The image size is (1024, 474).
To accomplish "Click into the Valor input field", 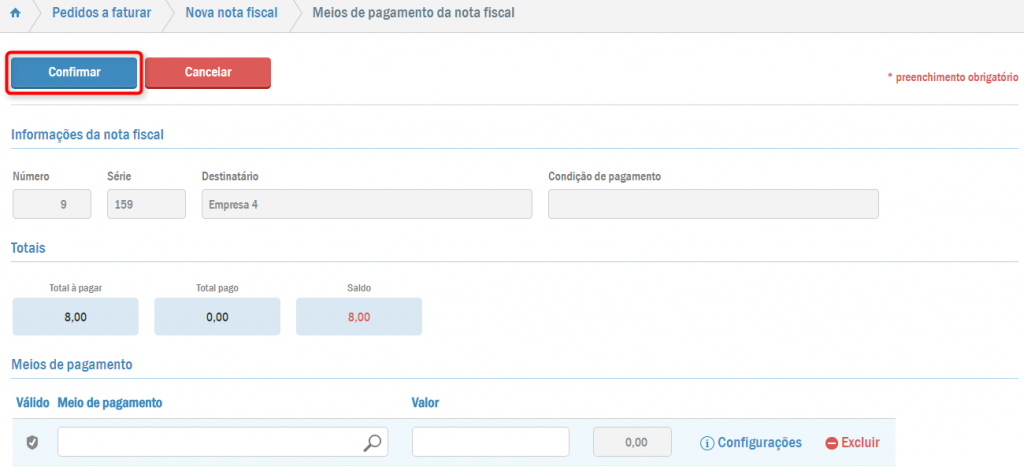I will pyautogui.click(x=490, y=442).
